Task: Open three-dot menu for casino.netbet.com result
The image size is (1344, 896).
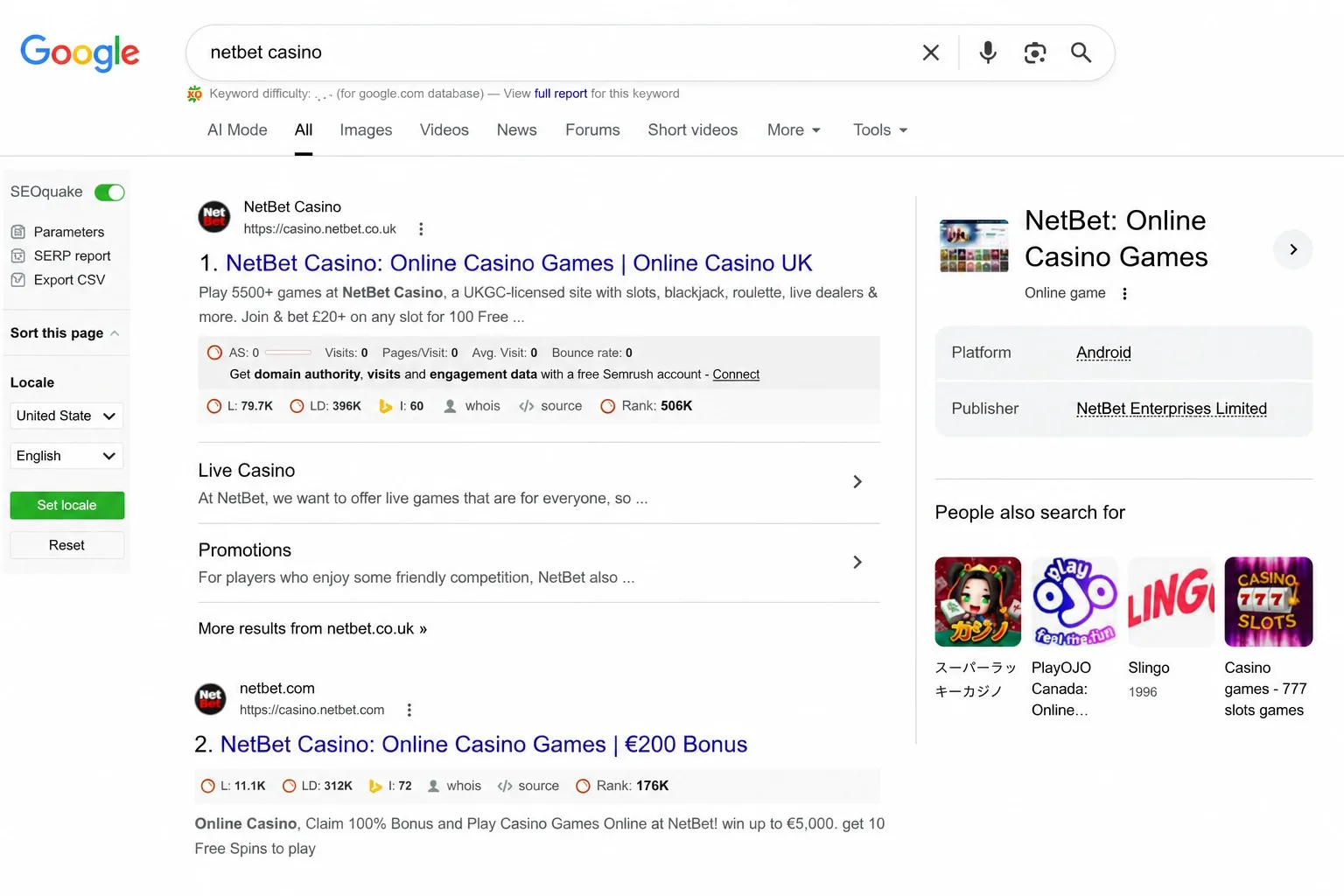Action: [409, 710]
